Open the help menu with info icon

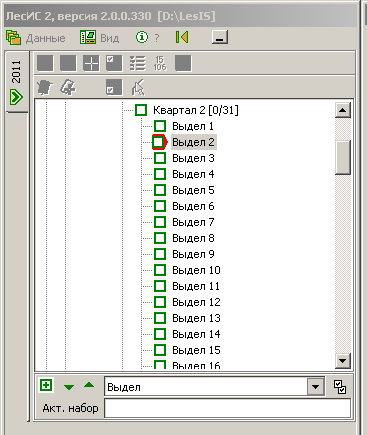point(148,37)
